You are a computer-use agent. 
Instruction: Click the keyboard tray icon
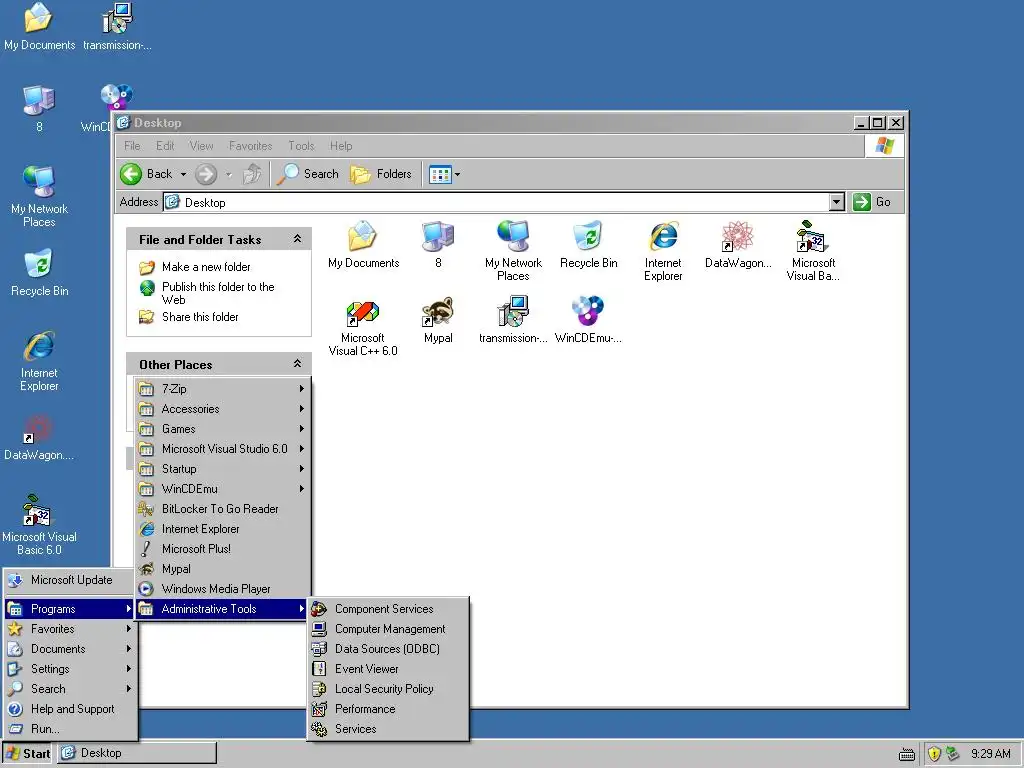(x=906, y=754)
